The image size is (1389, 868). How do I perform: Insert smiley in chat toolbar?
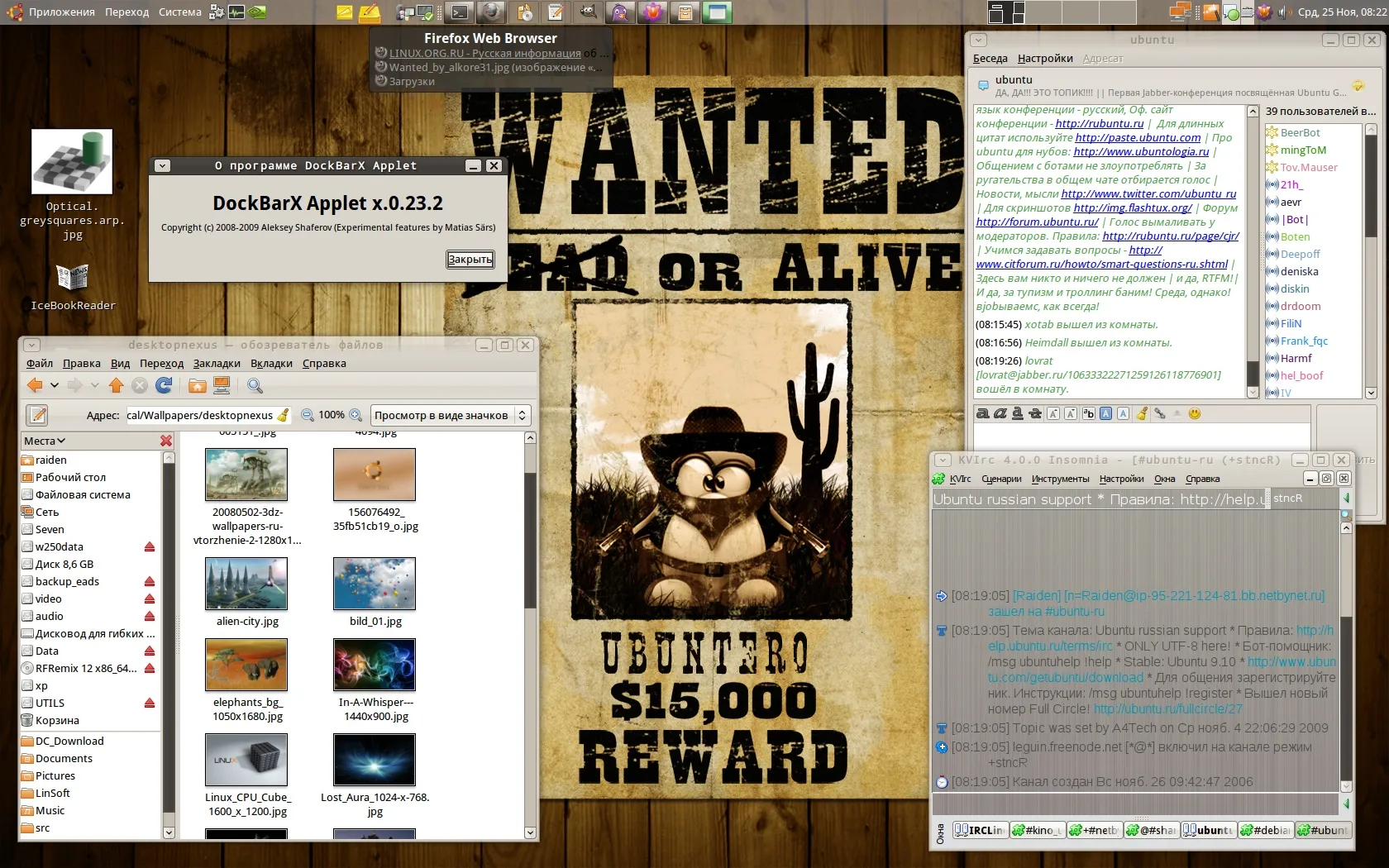(x=1194, y=413)
